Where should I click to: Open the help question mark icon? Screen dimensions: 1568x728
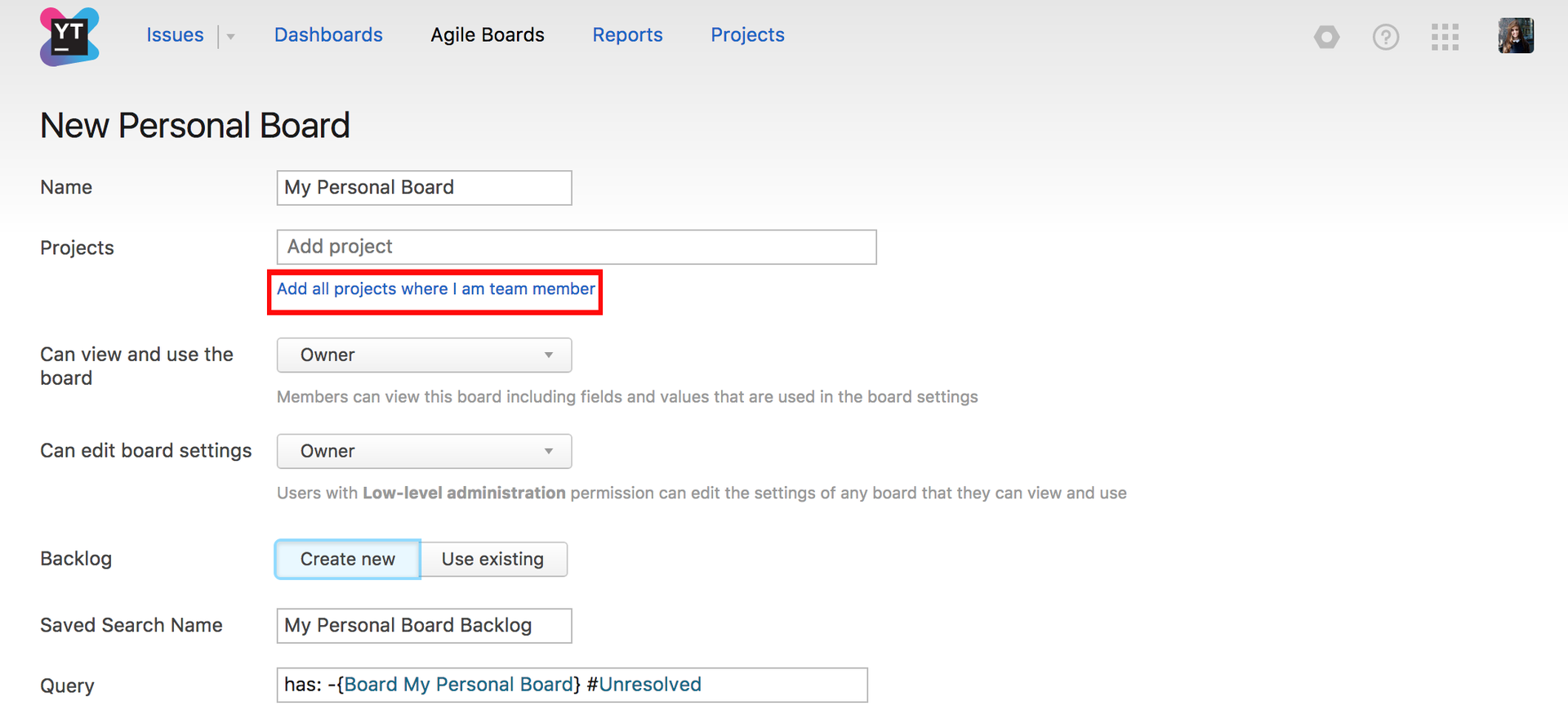click(1385, 37)
